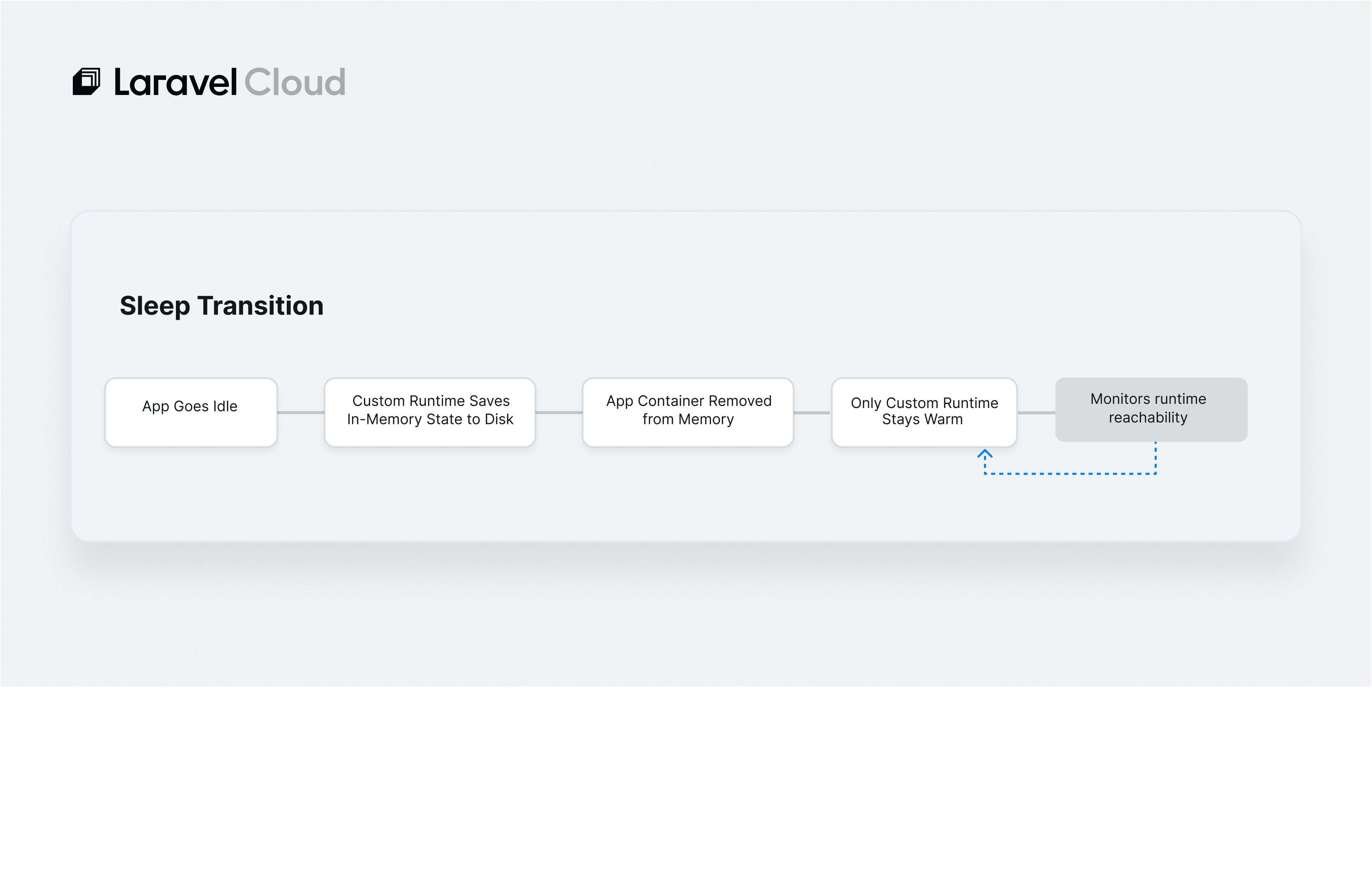Click the Sleep Transition heading
The height and width of the screenshot is (878, 1372).
(x=222, y=306)
